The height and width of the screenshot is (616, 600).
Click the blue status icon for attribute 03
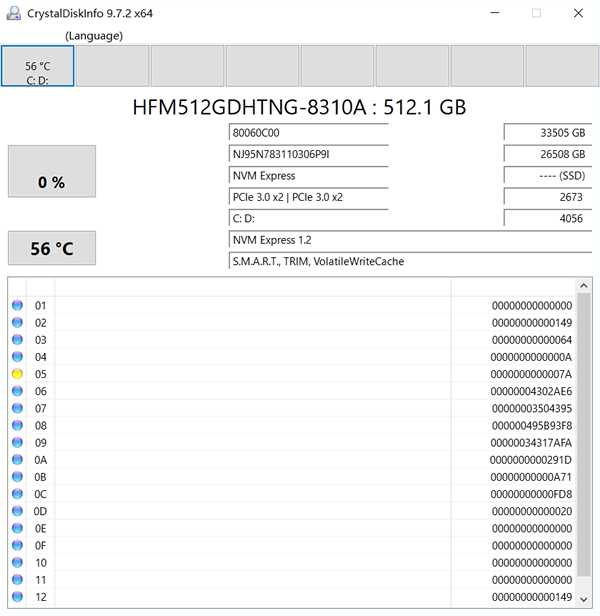click(x=17, y=339)
